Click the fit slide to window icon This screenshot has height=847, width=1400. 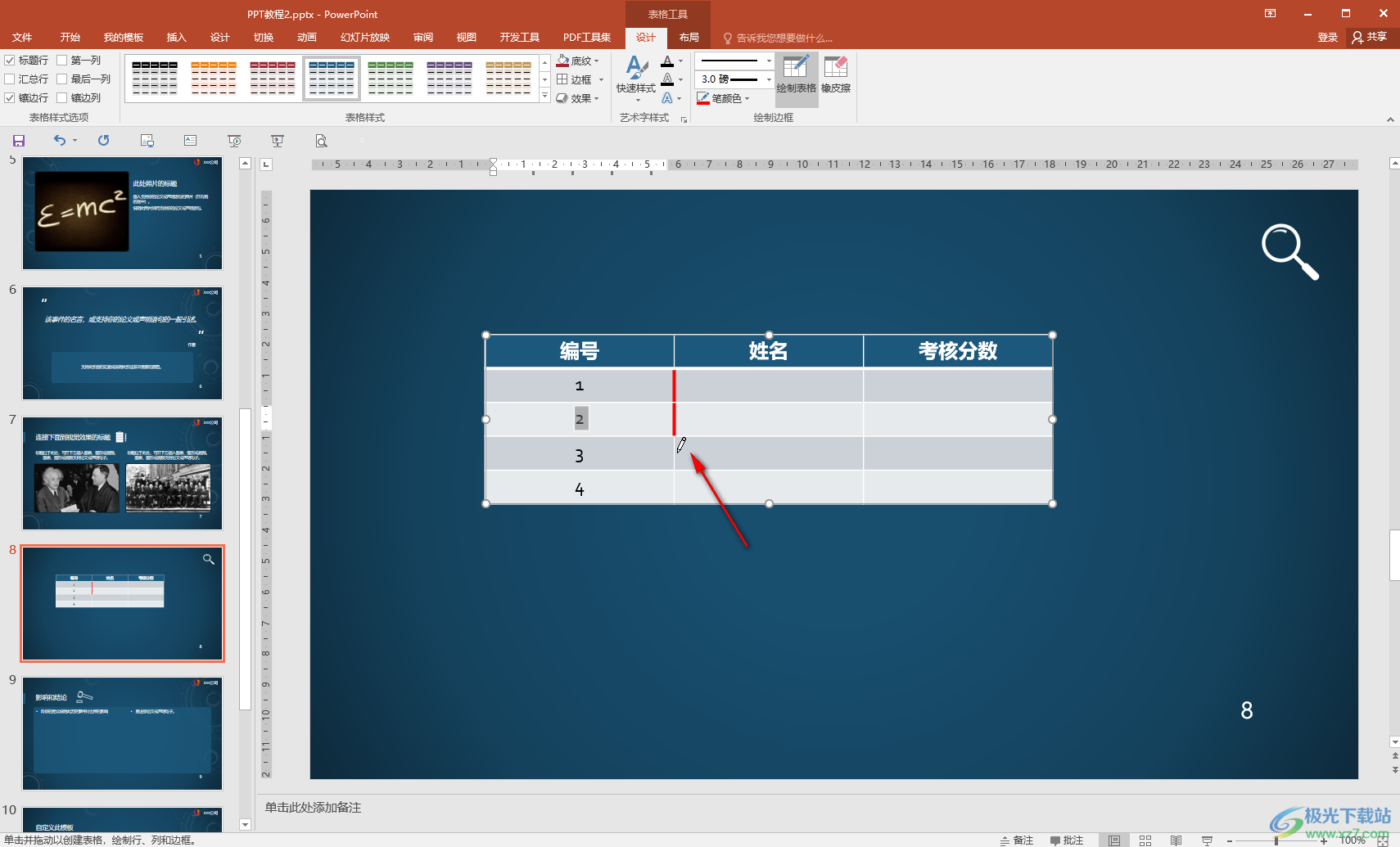(1383, 840)
